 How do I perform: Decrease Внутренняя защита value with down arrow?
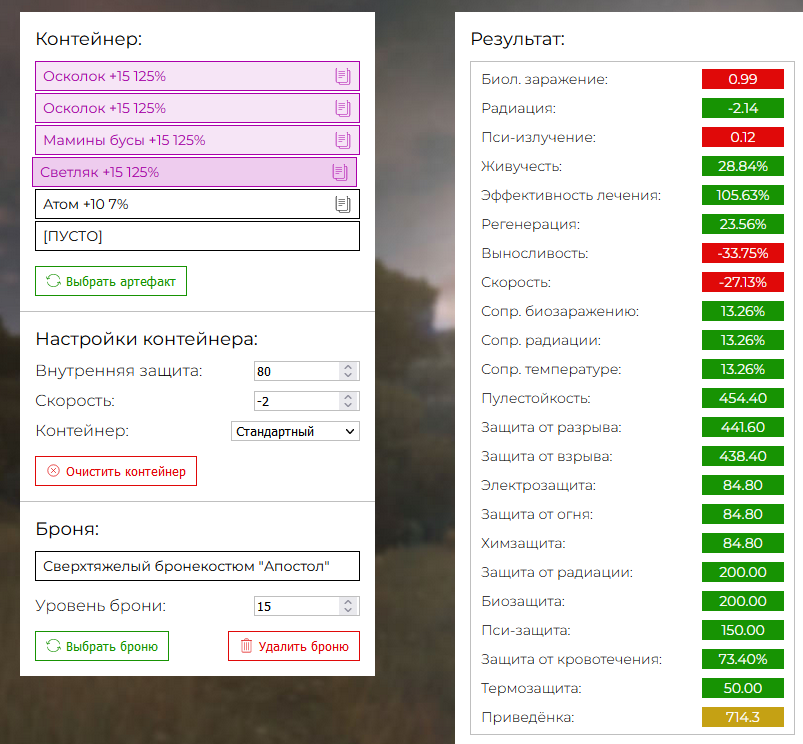pos(348,375)
